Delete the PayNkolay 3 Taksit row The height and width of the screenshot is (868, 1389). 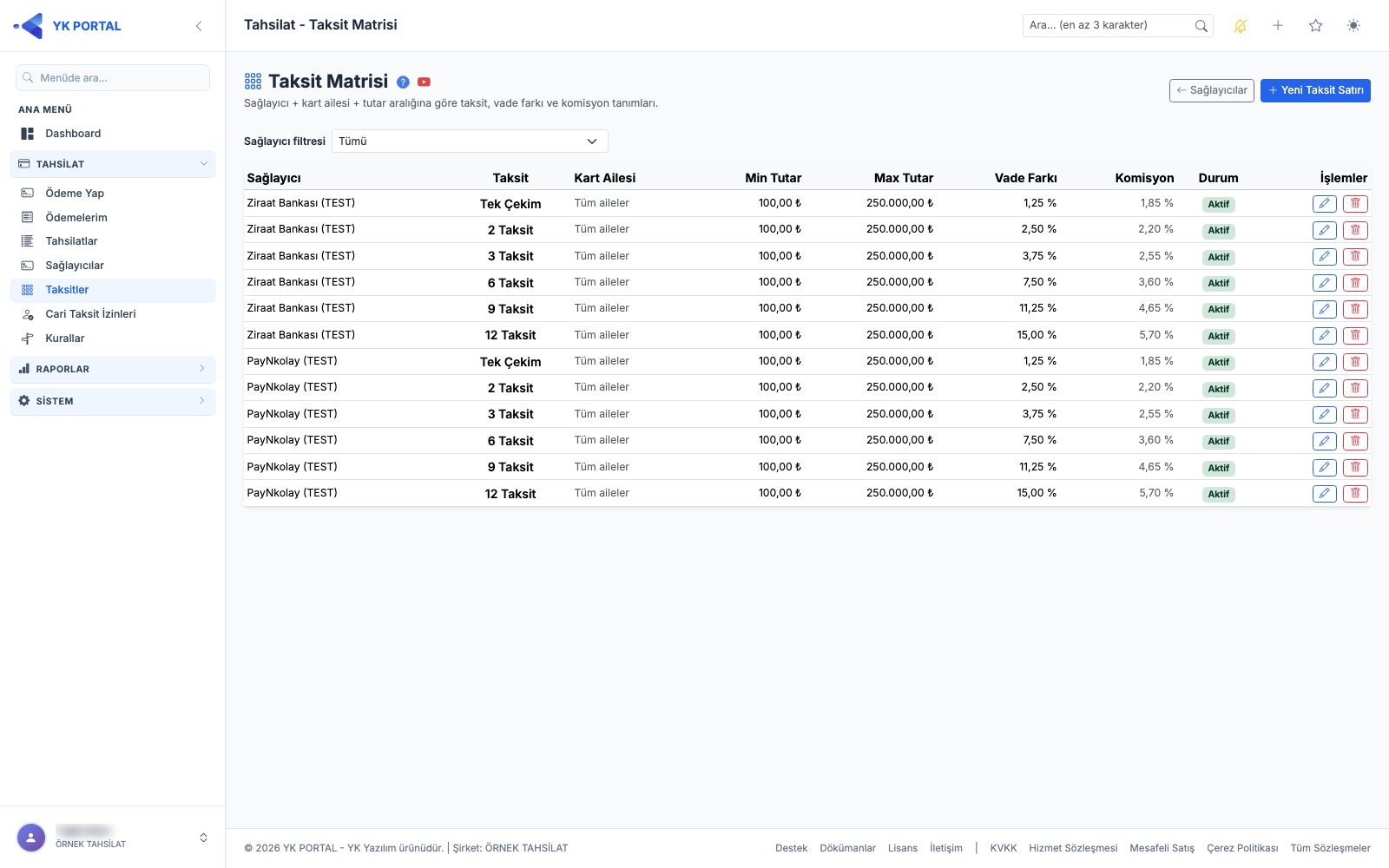(x=1355, y=415)
